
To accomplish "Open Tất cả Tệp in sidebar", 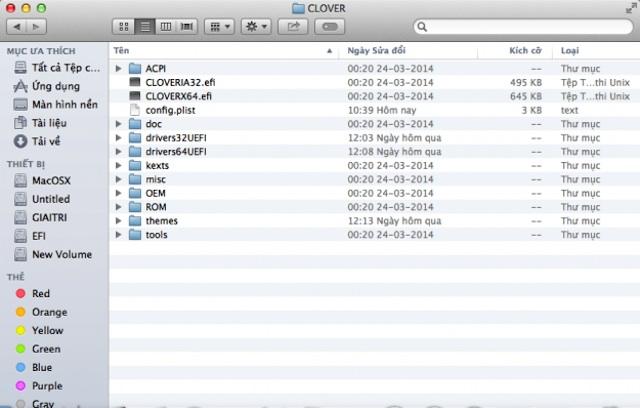I will pyautogui.click(x=56, y=68).
